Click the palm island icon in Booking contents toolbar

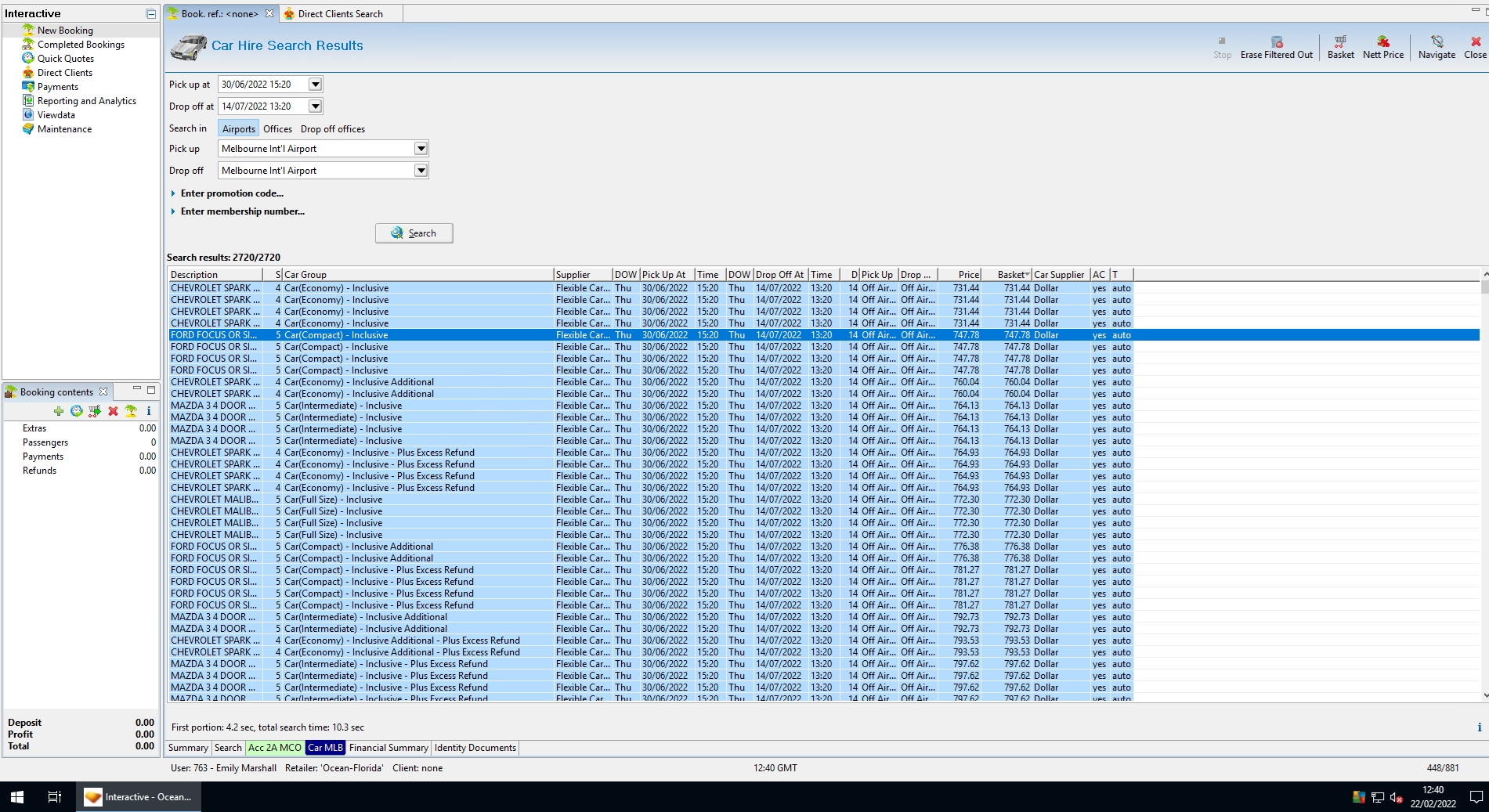(131, 411)
